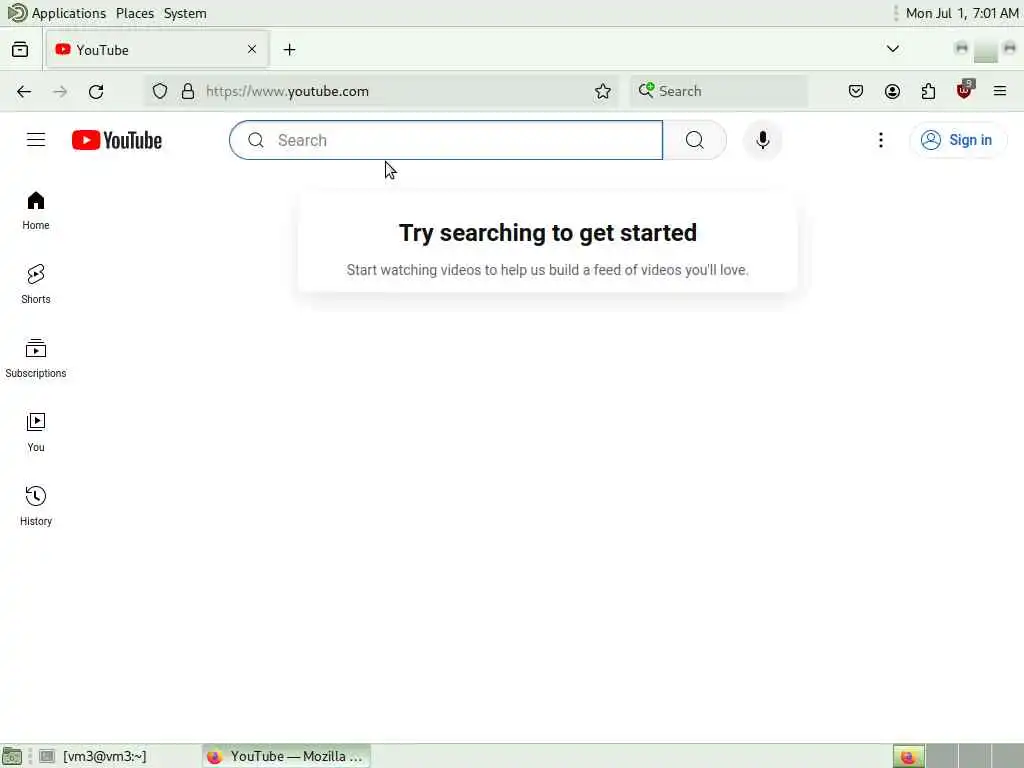Open the tracking protection shield icon
Viewport: 1024px width, 768px height.
coord(160,91)
